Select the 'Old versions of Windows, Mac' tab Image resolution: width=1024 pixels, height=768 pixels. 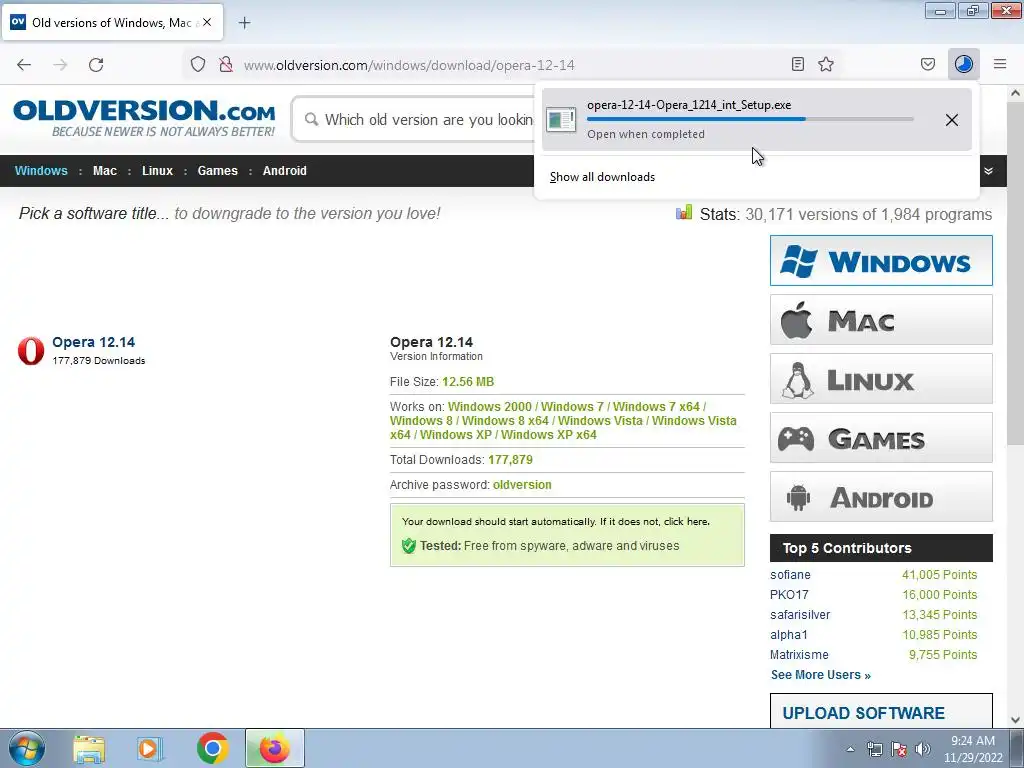[112, 23]
